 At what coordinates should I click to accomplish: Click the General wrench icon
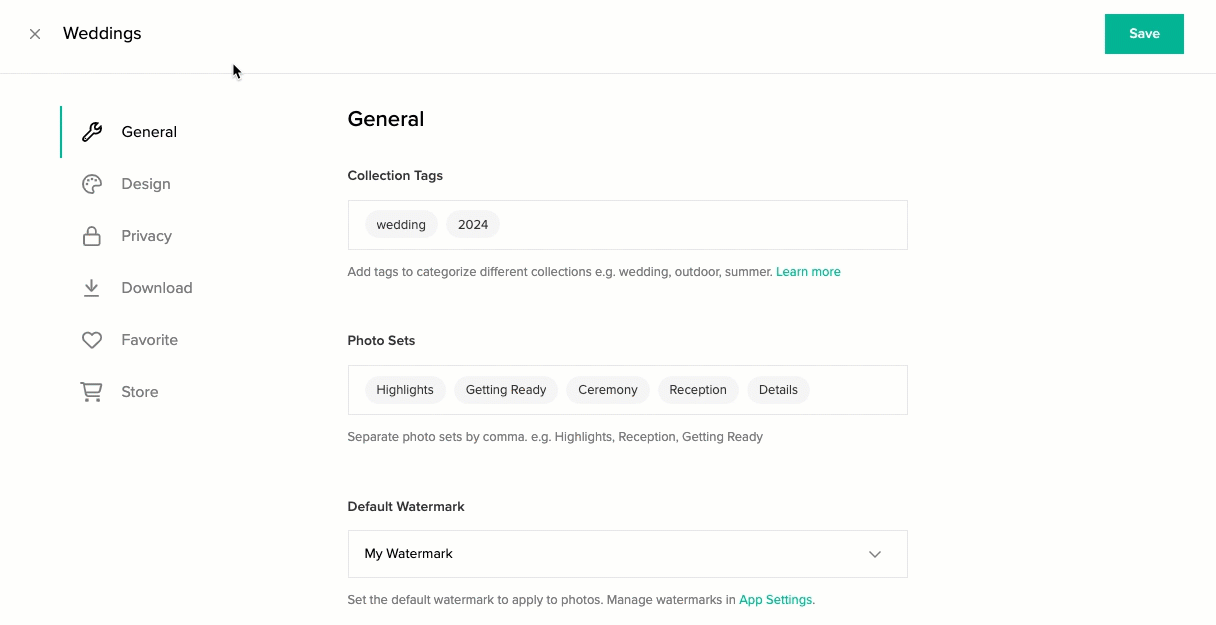tap(92, 132)
